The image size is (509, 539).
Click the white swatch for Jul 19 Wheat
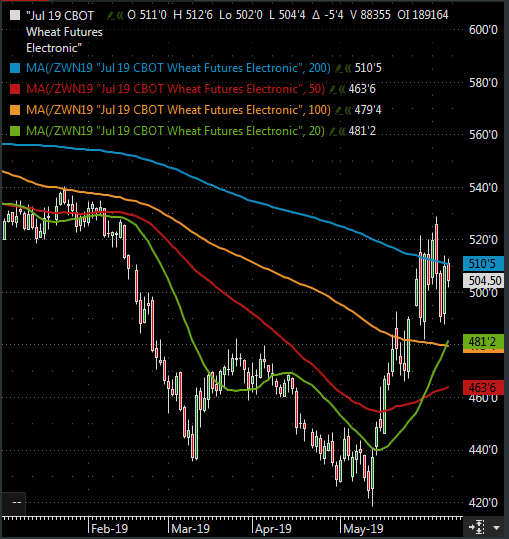point(15,15)
